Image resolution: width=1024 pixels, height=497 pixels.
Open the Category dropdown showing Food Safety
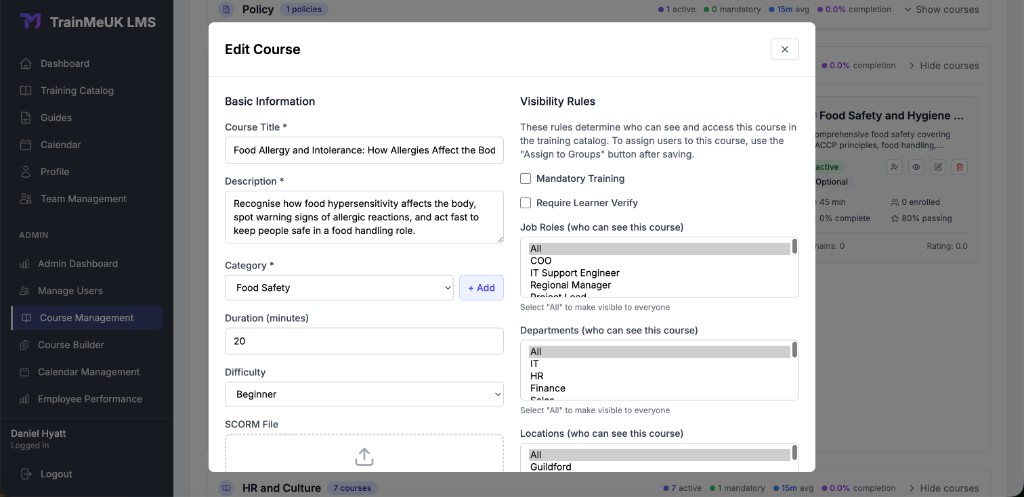(x=339, y=287)
